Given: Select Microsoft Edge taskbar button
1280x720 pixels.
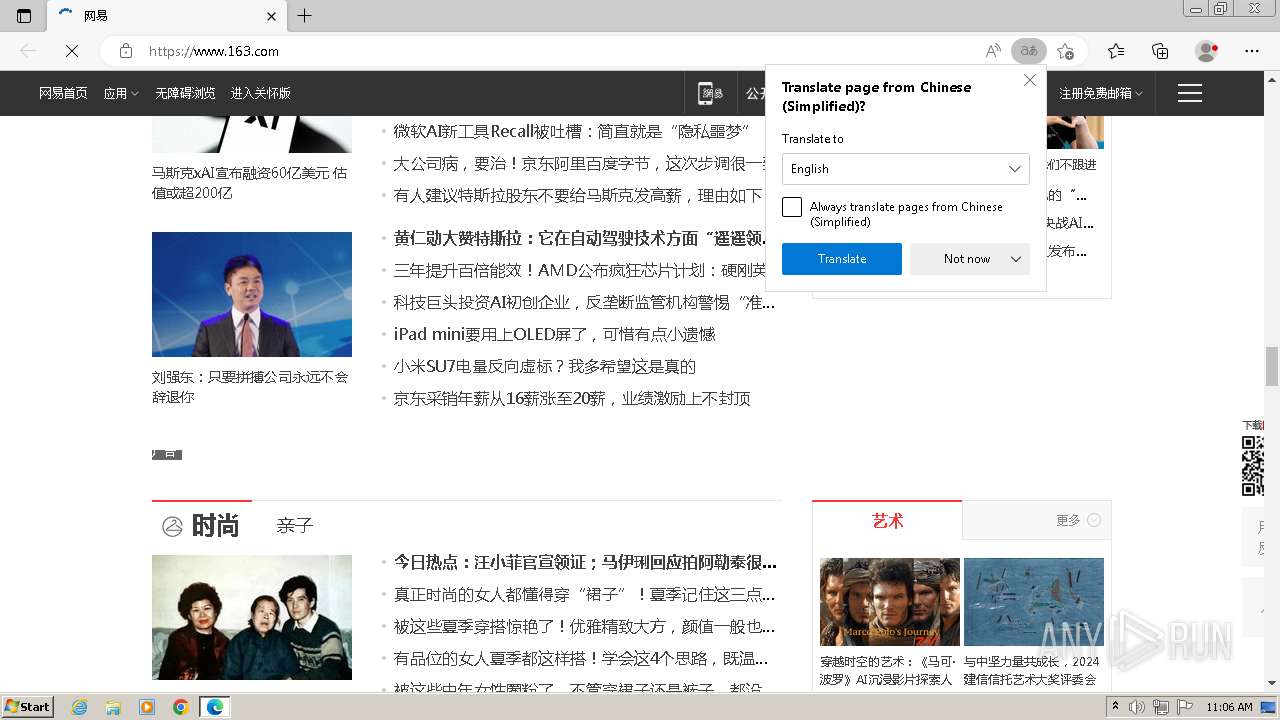Looking at the screenshot, I should [x=215, y=707].
